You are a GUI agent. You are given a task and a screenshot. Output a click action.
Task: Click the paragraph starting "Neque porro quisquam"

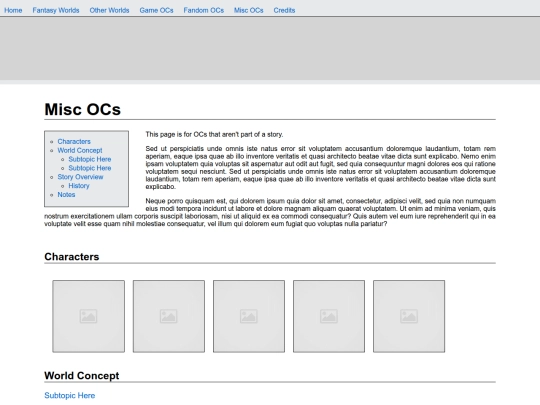pyautogui.click(x=270, y=212)
